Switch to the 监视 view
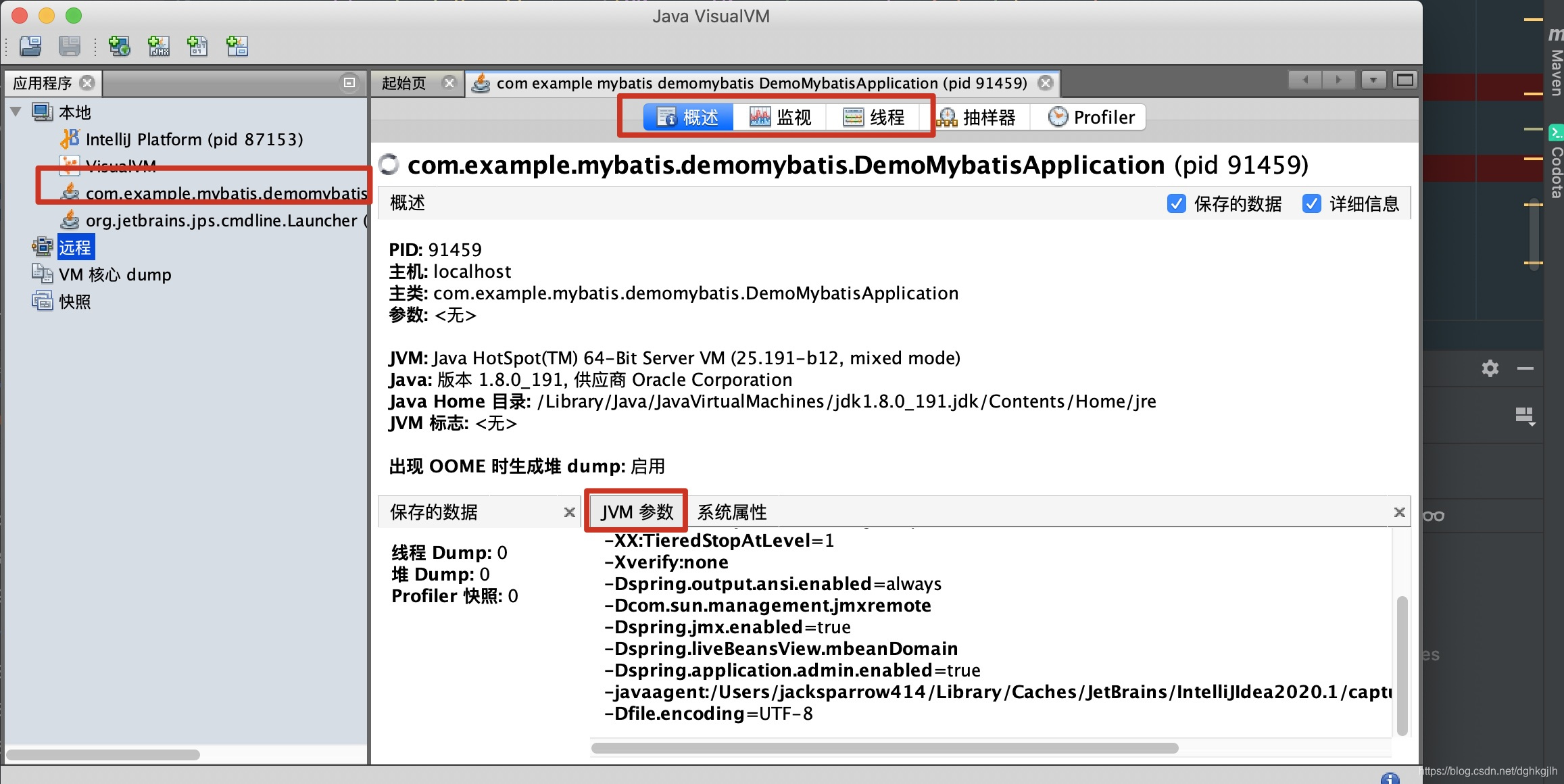 tap(780, 117)
